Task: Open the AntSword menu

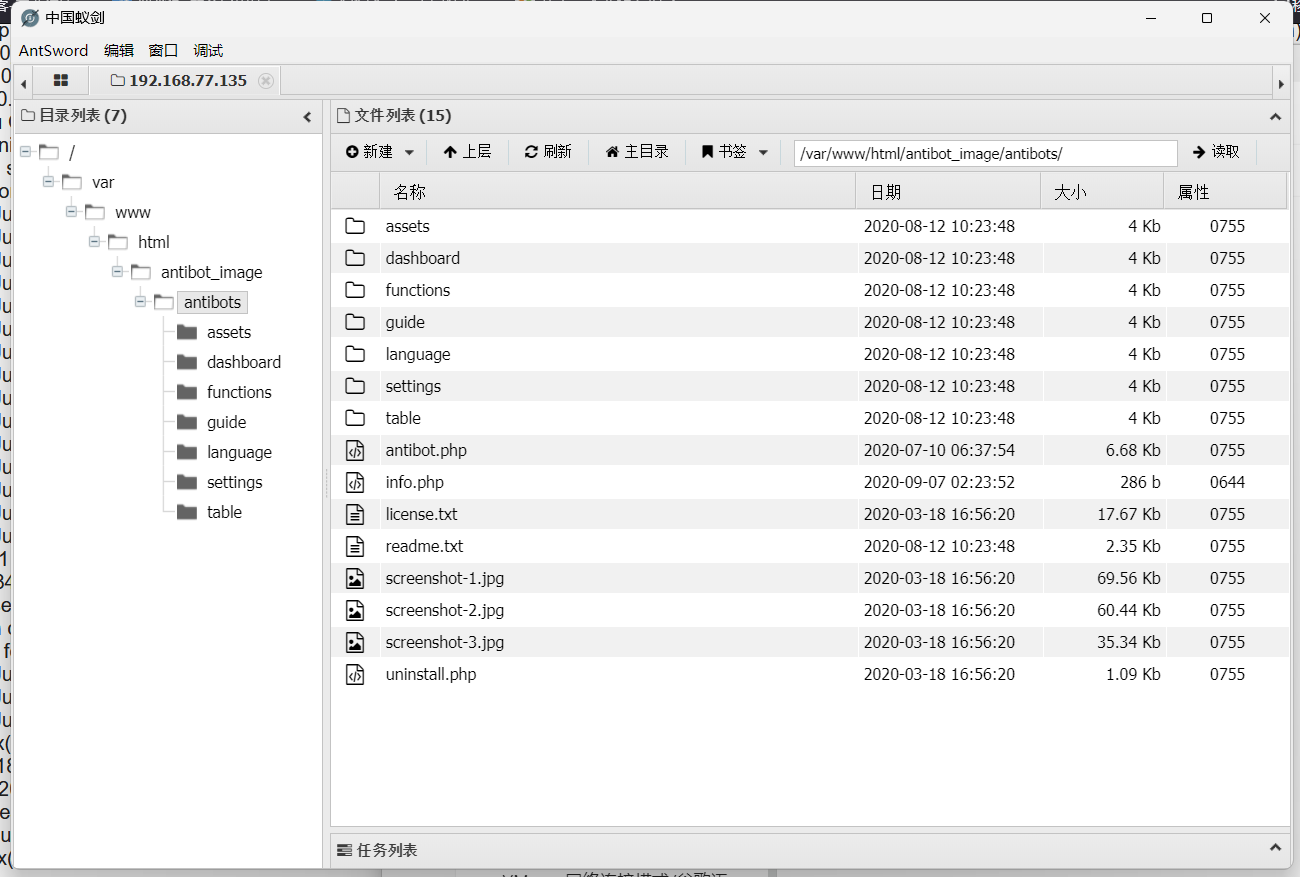Action: click(53, 50)
